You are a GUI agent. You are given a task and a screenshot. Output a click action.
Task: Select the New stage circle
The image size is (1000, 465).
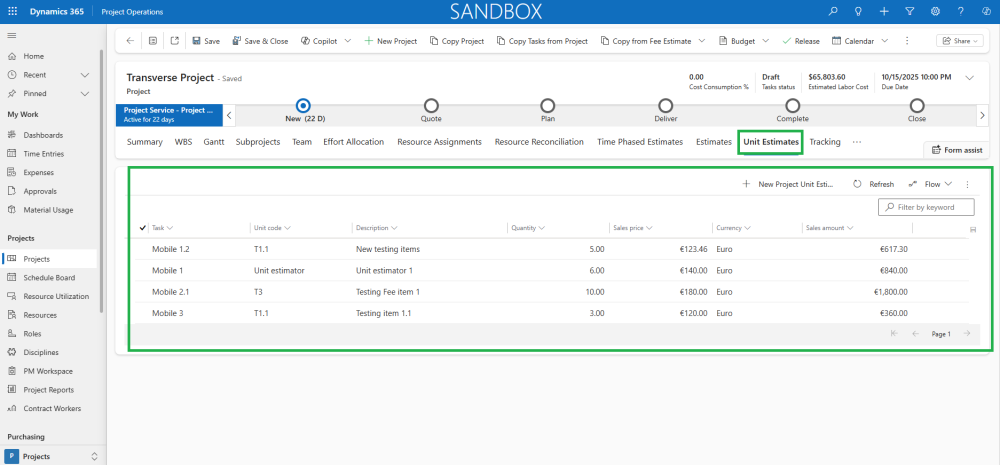[x=304, y=105]
